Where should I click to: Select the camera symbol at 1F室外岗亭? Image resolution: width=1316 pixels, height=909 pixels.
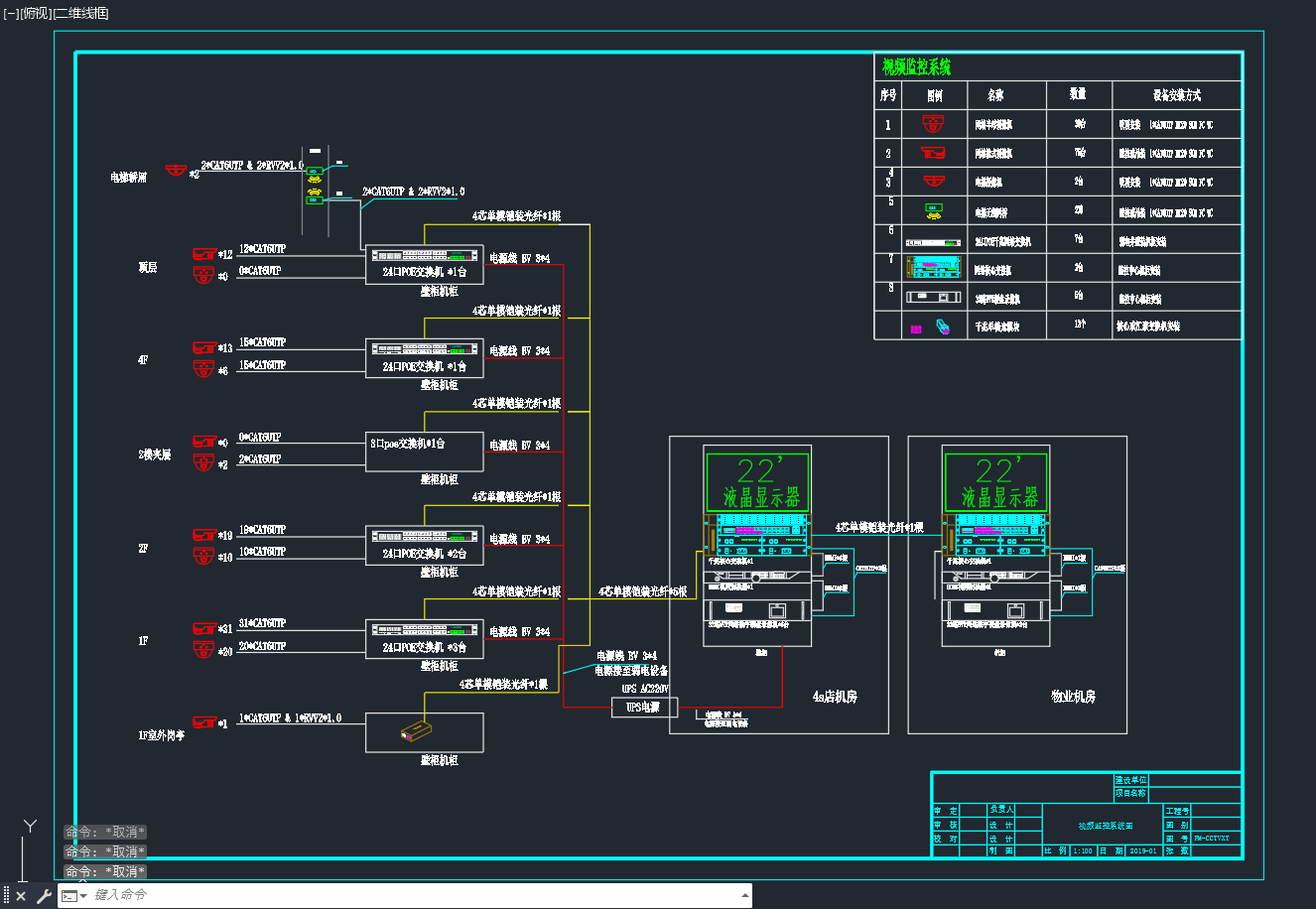[x=204, y=721]
